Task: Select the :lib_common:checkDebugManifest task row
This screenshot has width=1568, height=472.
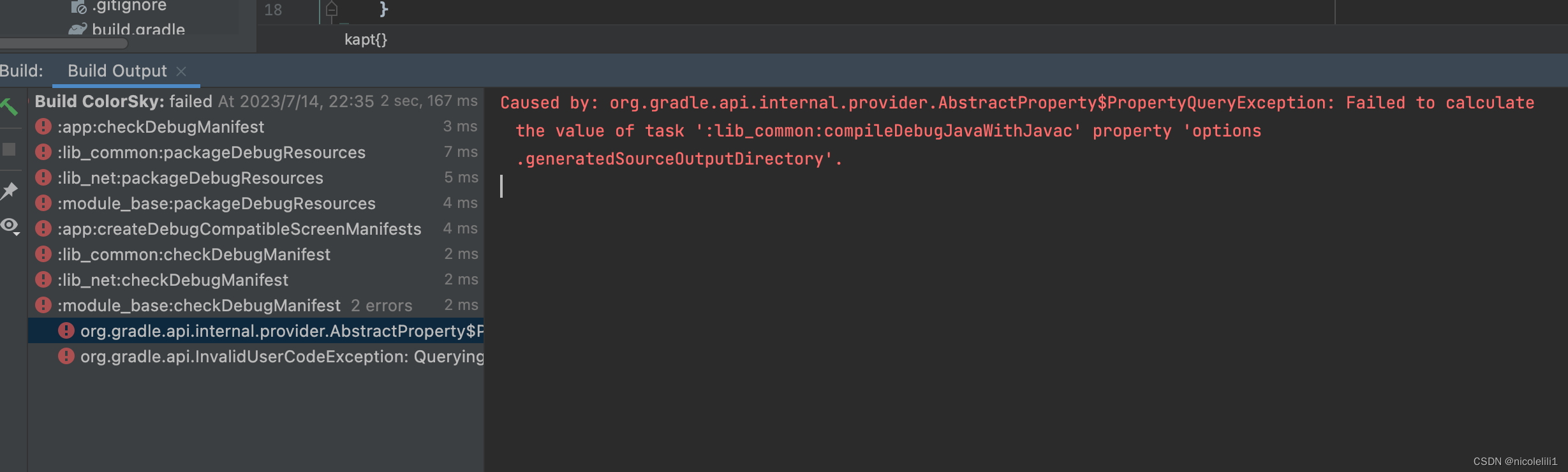Action: (x=195, y=254)
